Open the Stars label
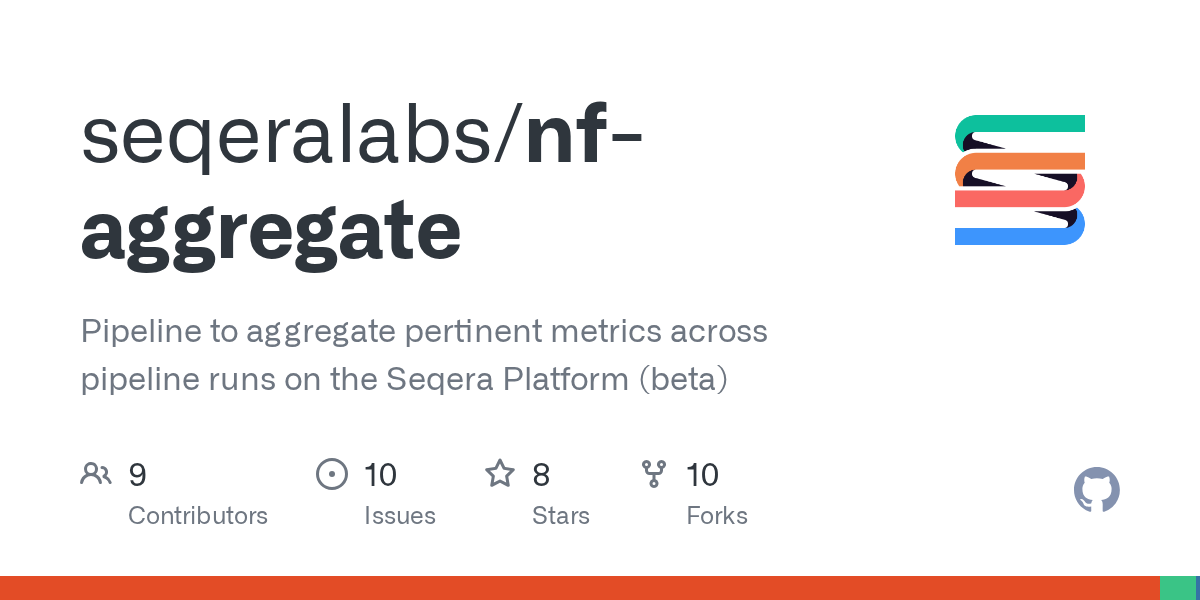The width and height of the screenshot is (1200, 600). coord(560,516)
